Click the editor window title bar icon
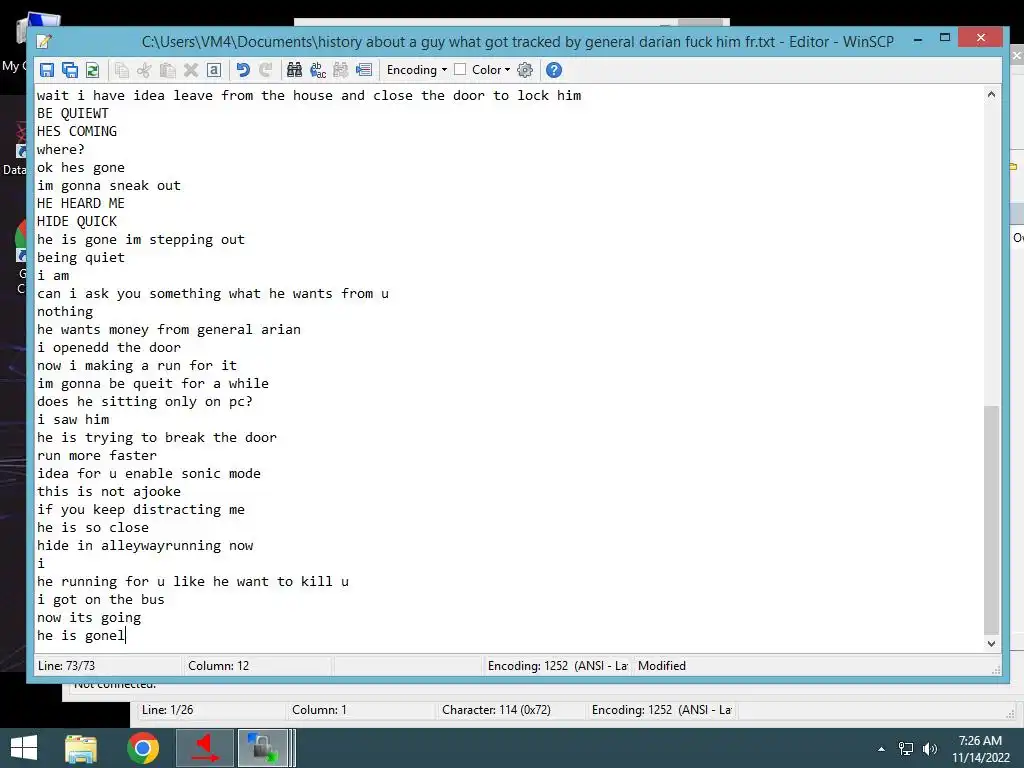 coord(44,42)
